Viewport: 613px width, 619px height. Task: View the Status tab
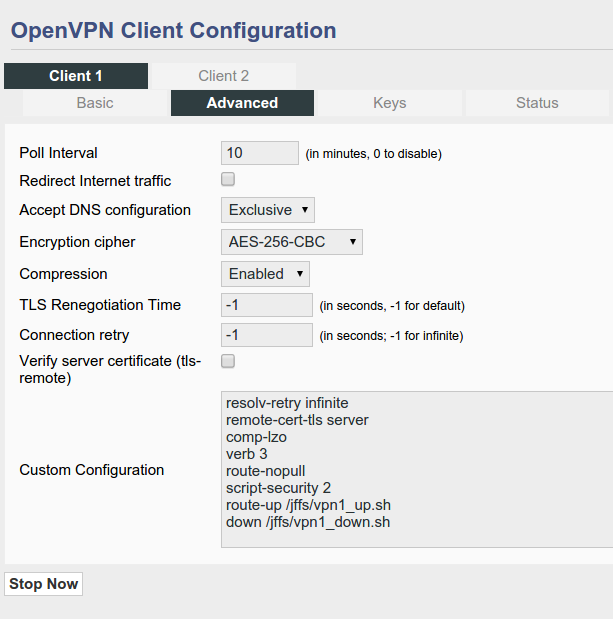point(537,103)
